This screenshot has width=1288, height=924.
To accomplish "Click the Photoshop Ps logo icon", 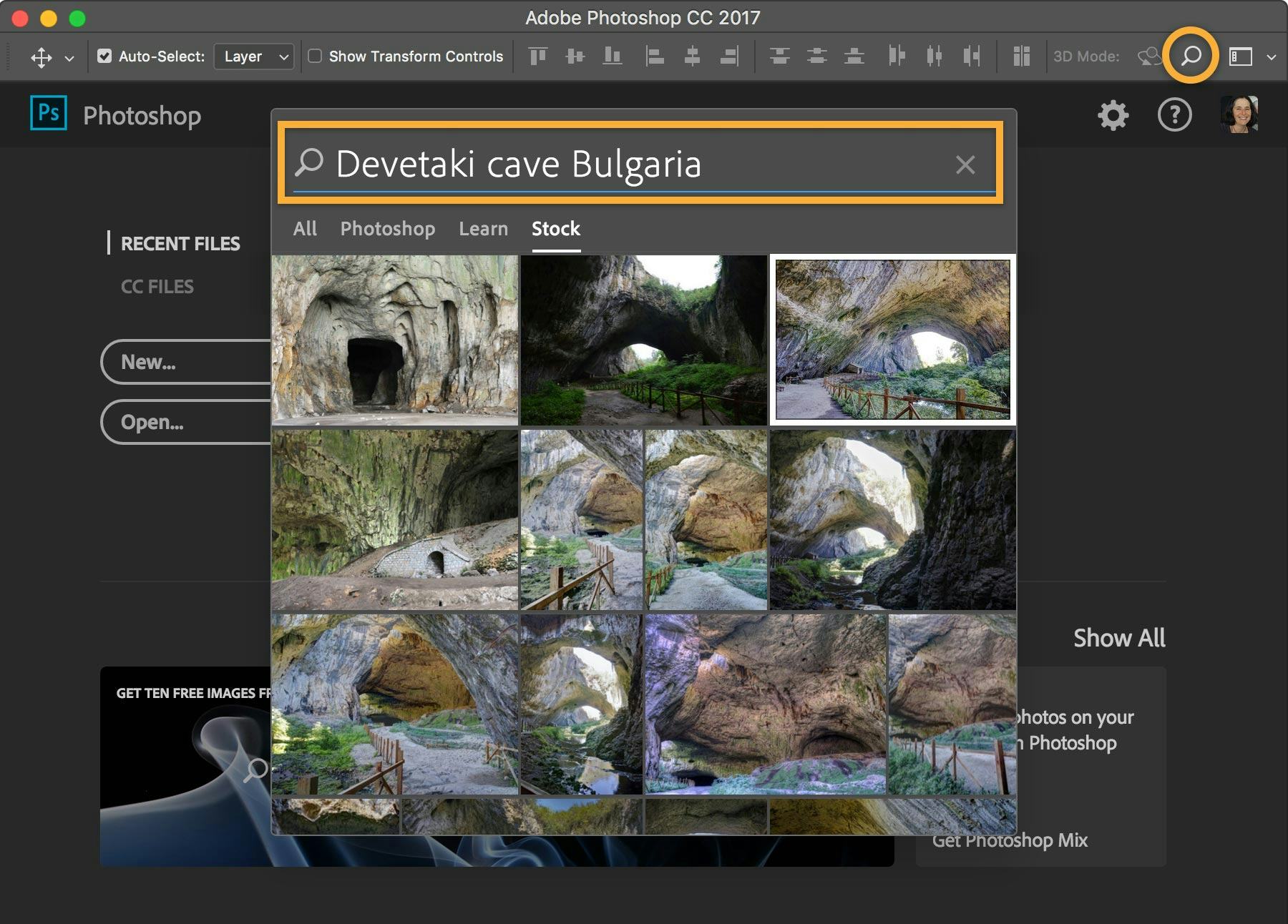I will tap(49, 113).
